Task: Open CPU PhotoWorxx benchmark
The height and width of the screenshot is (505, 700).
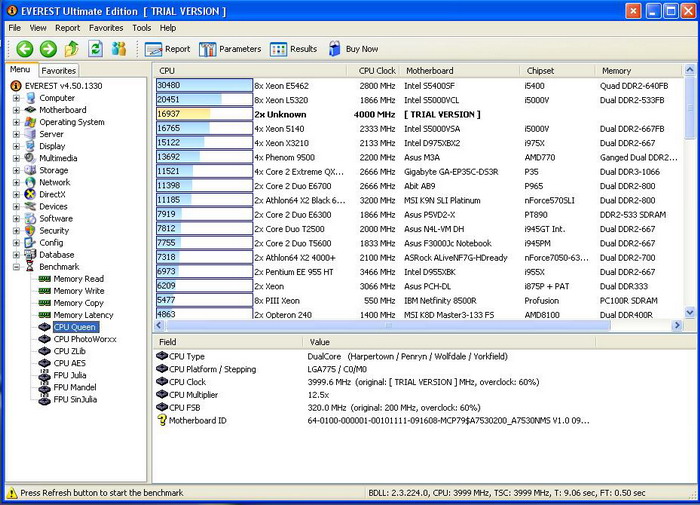Action: [85, 339]
